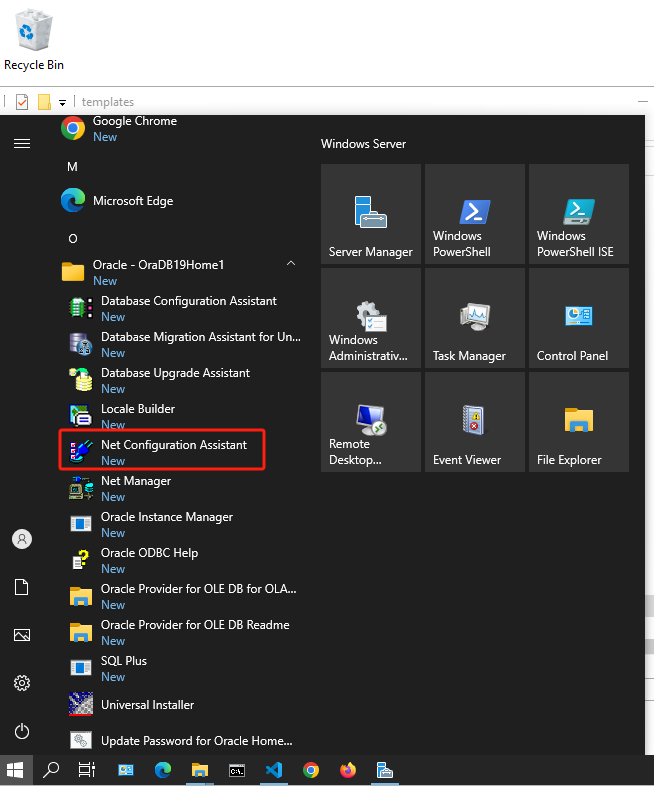This screenshot has width=654, height=786.
Task: Open Server Manager from taskbar
Action: (x=385, y=769)
